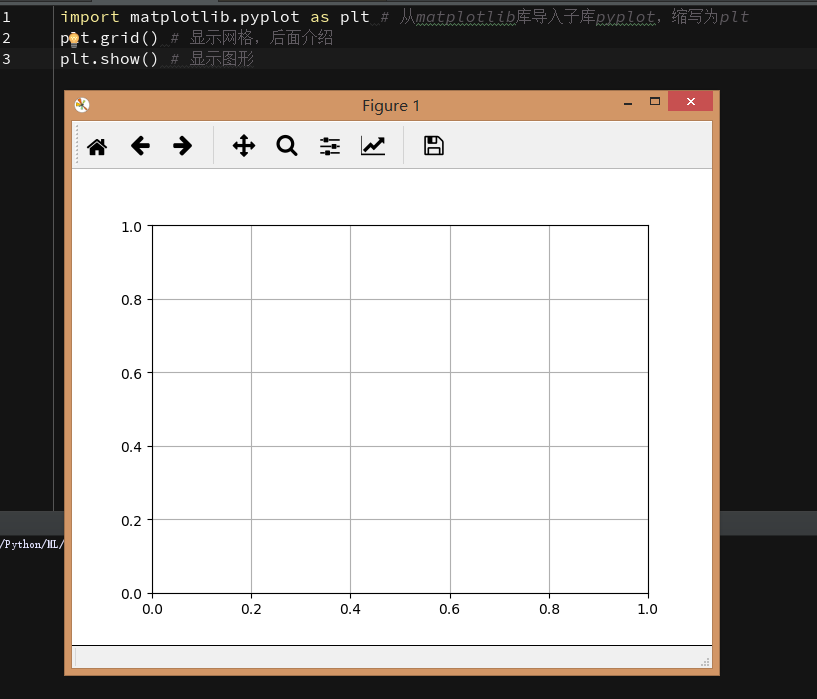This screenshot has width=817, height=699.
Task: Open the Edit axis curve parameters icon
Action: pos(373,146)
